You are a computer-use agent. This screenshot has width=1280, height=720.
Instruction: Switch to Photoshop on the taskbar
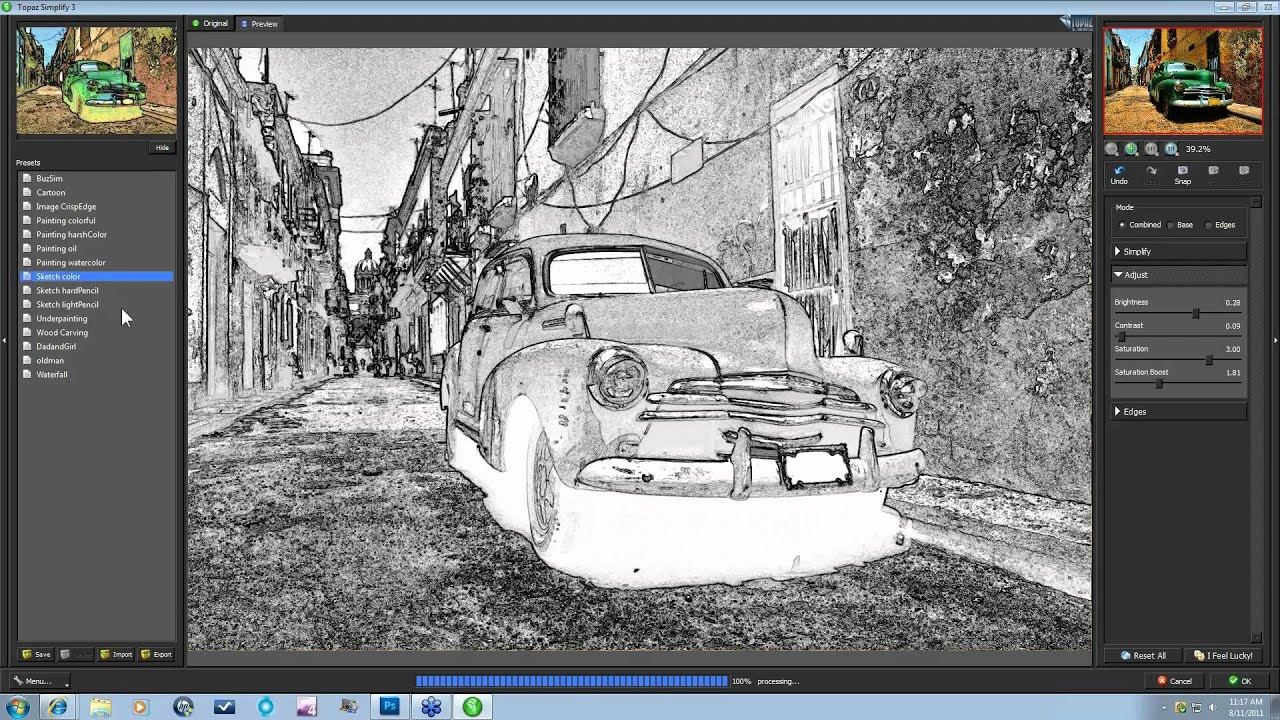tap(390, 707)
